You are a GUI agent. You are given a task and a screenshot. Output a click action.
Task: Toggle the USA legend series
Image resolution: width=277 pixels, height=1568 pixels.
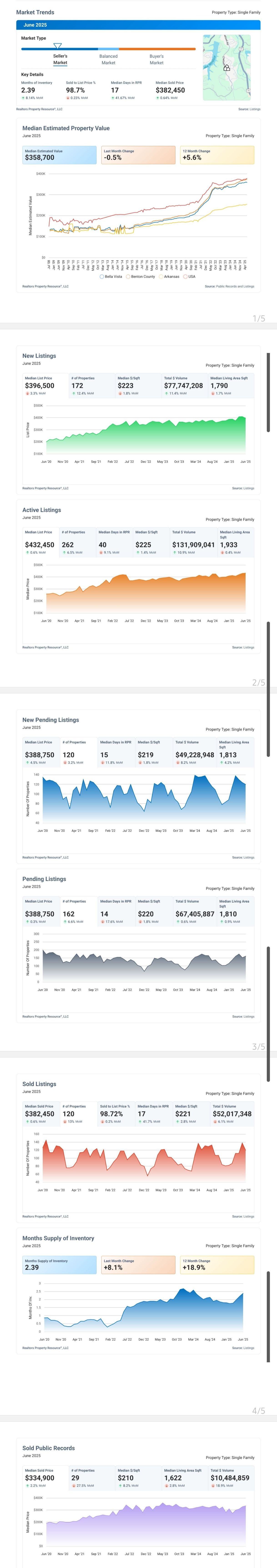tap(190, 276)
